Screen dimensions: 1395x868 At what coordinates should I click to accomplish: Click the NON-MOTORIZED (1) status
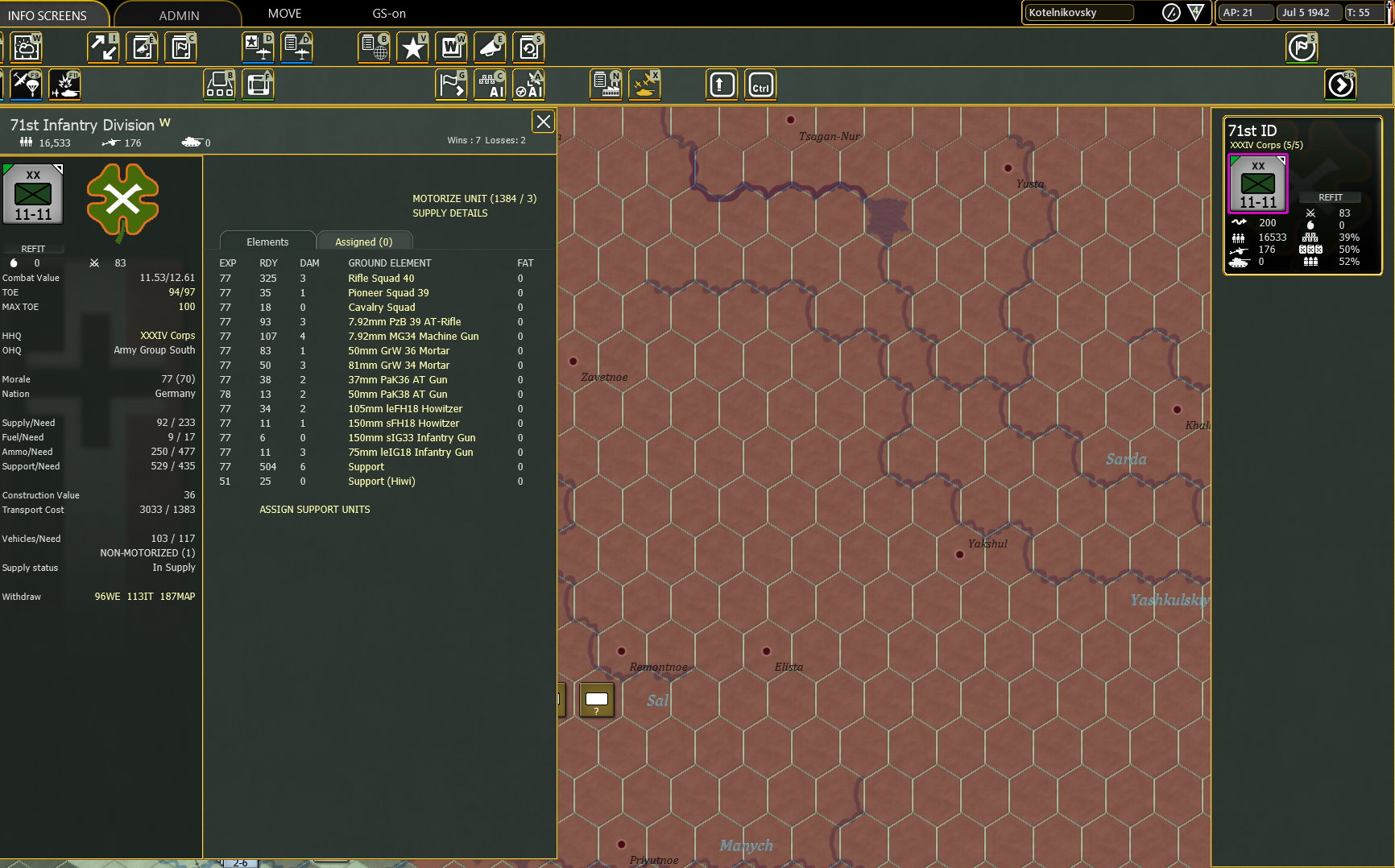coord(147,553)
